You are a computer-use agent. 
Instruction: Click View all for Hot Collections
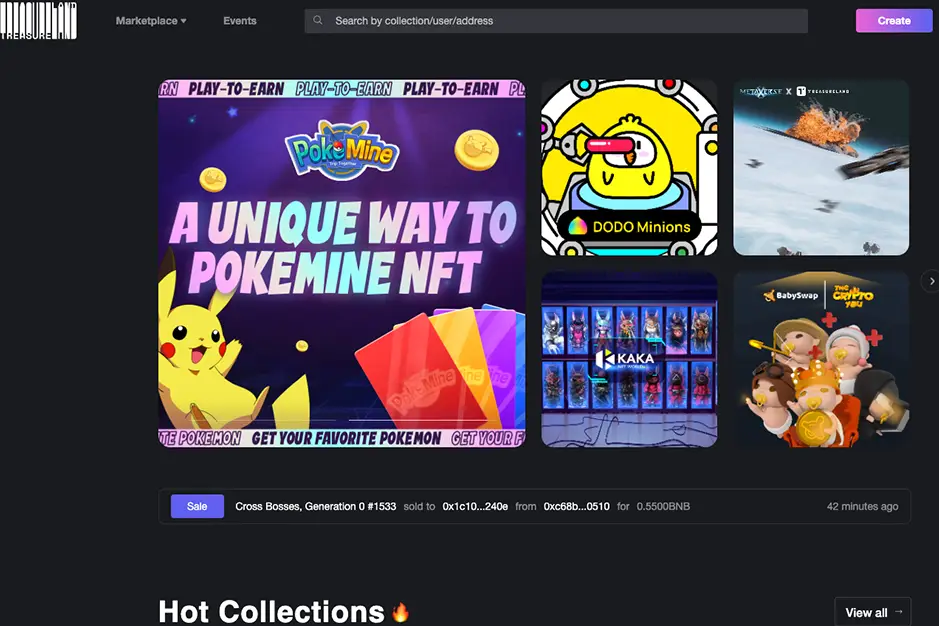point(872,612)
